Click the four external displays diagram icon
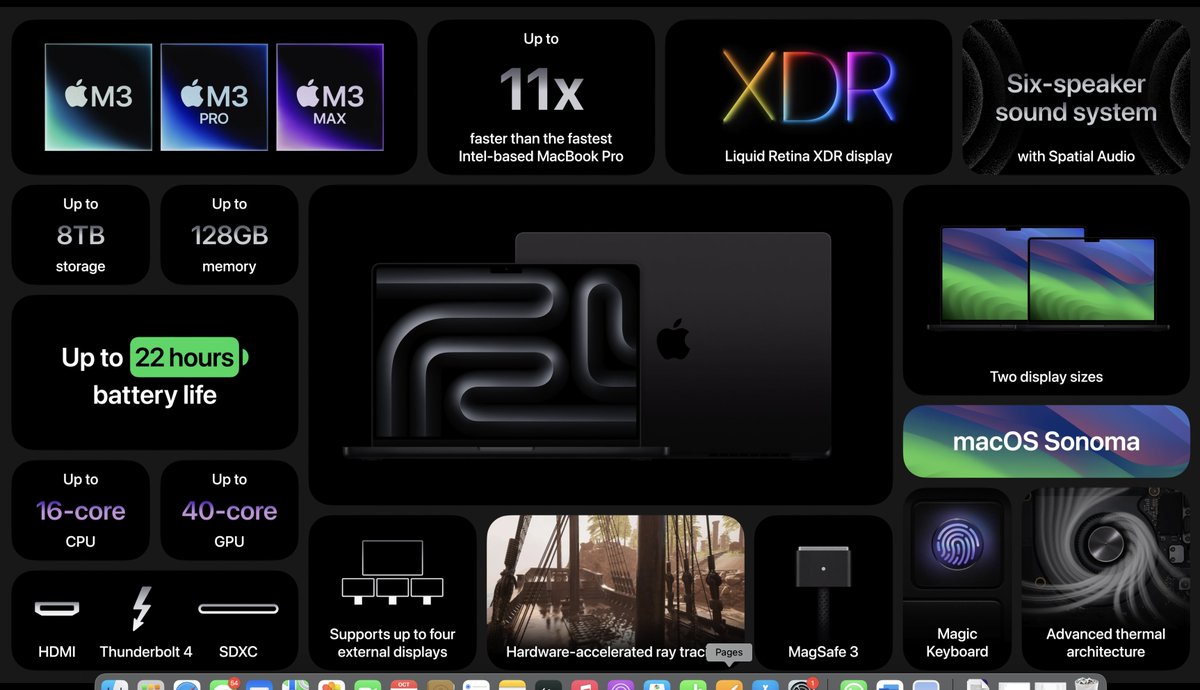Viewport: 1200px width, 690px height. coord(392,572)
